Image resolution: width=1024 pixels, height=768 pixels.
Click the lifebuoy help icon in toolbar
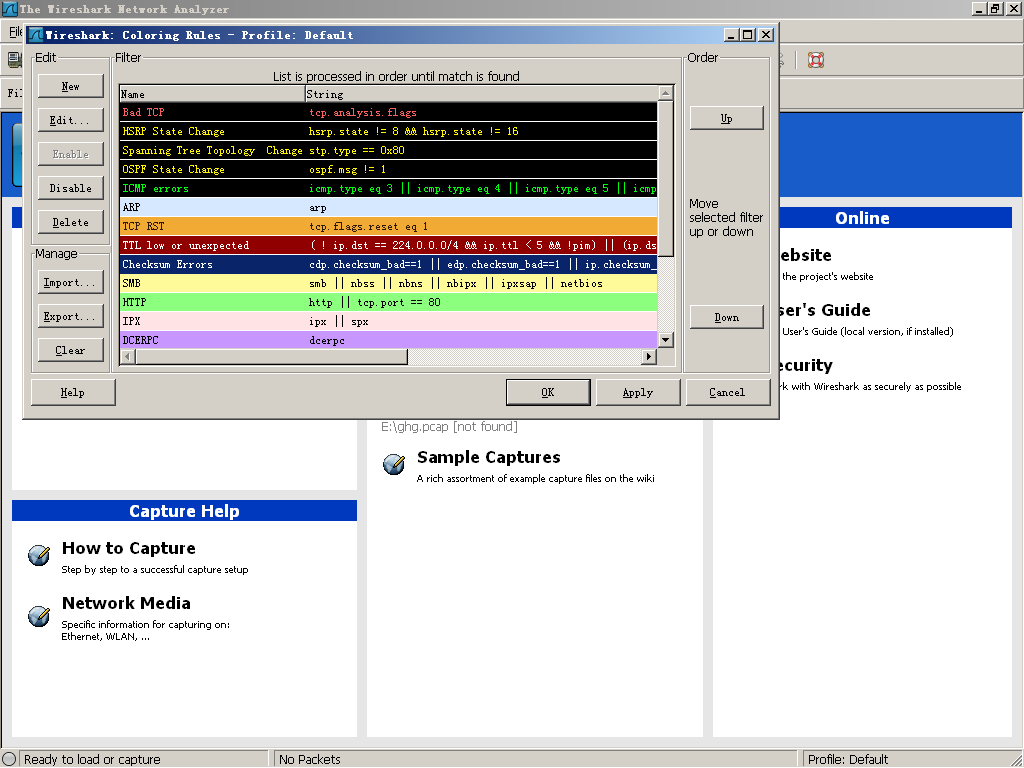click(x=816, y=60)
